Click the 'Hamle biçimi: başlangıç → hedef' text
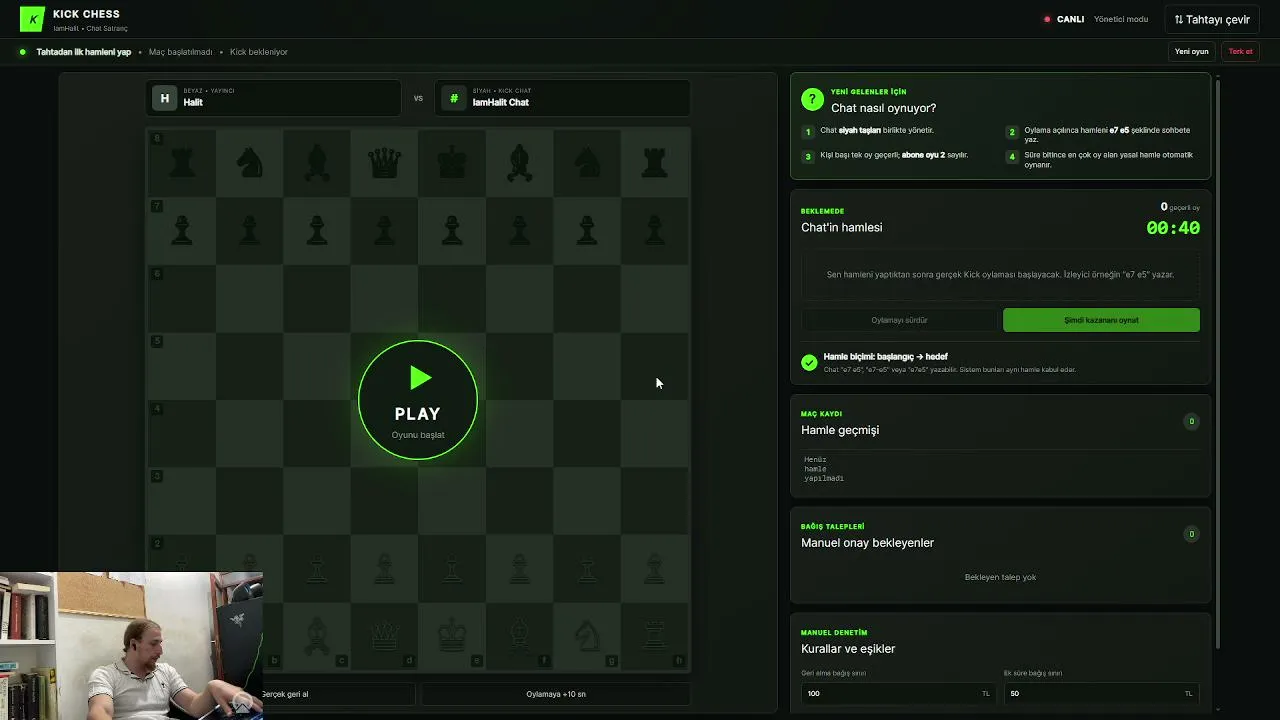This screenshot has height=720, width=1280. (885, 356)
